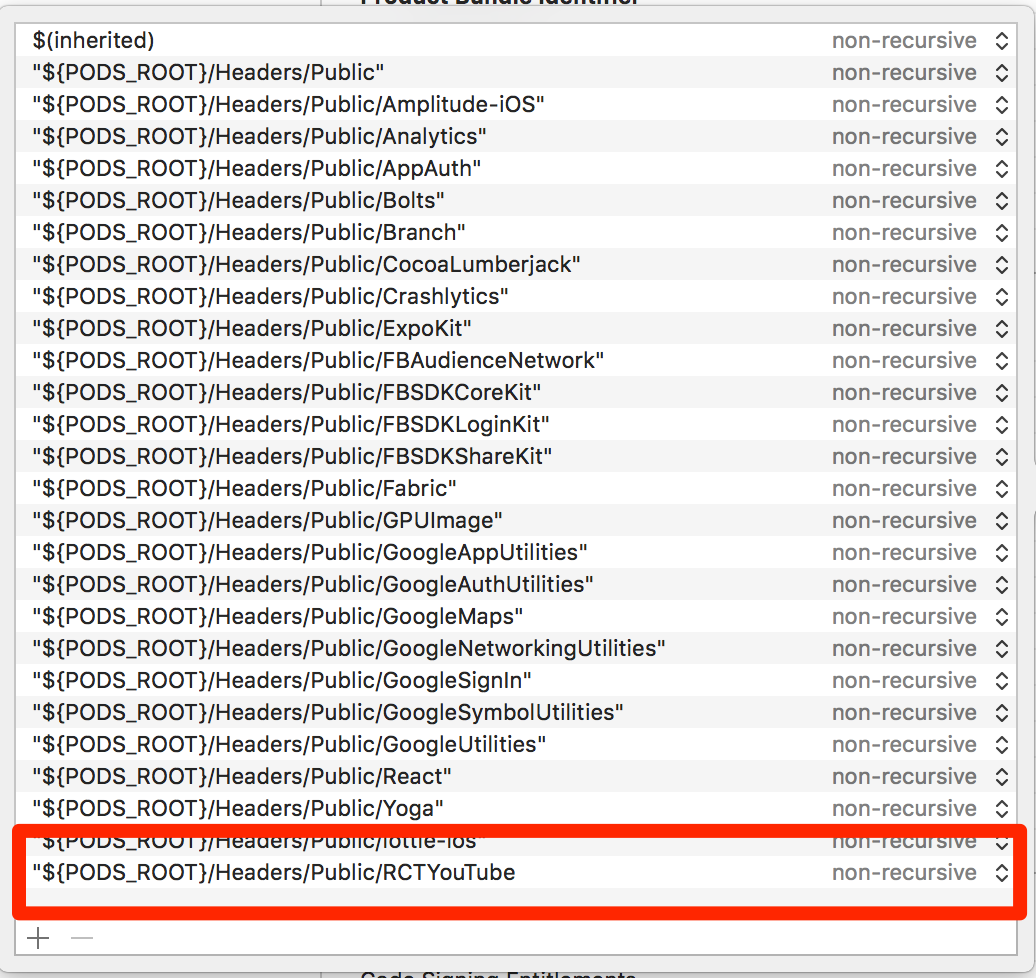Image resolution: width=1036 pixels, height=978 pixels.
Task: Select the Headers/Public/Analytics path entry
Action: point(259,137)
